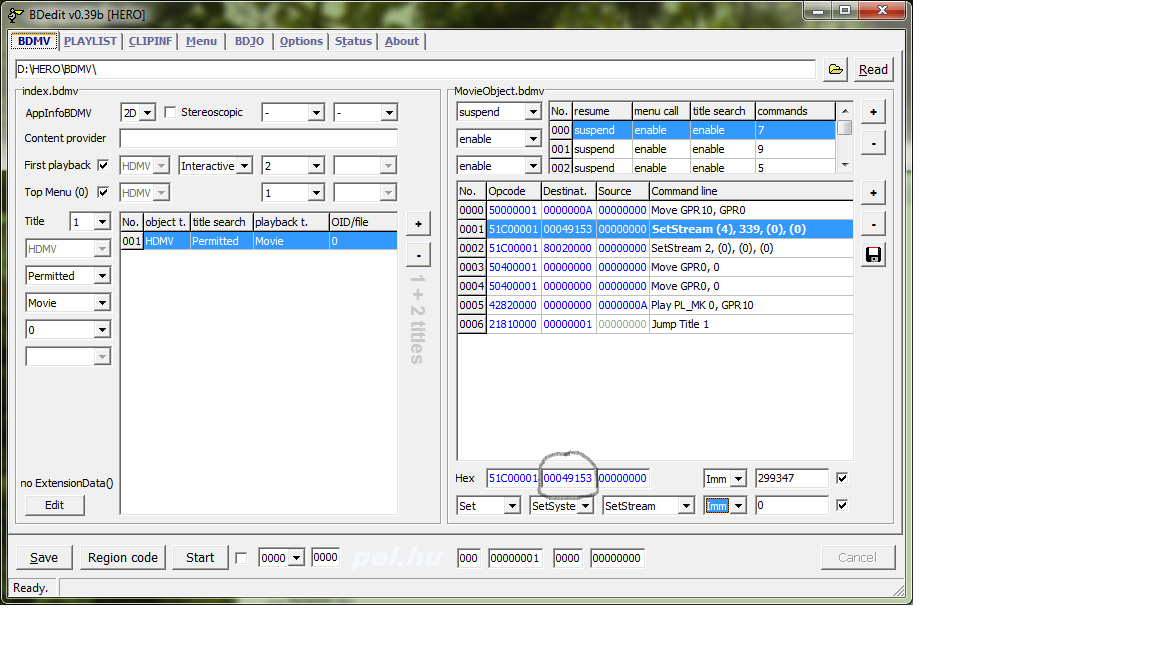Switch to the BDJO tab

tap(249, 41)
